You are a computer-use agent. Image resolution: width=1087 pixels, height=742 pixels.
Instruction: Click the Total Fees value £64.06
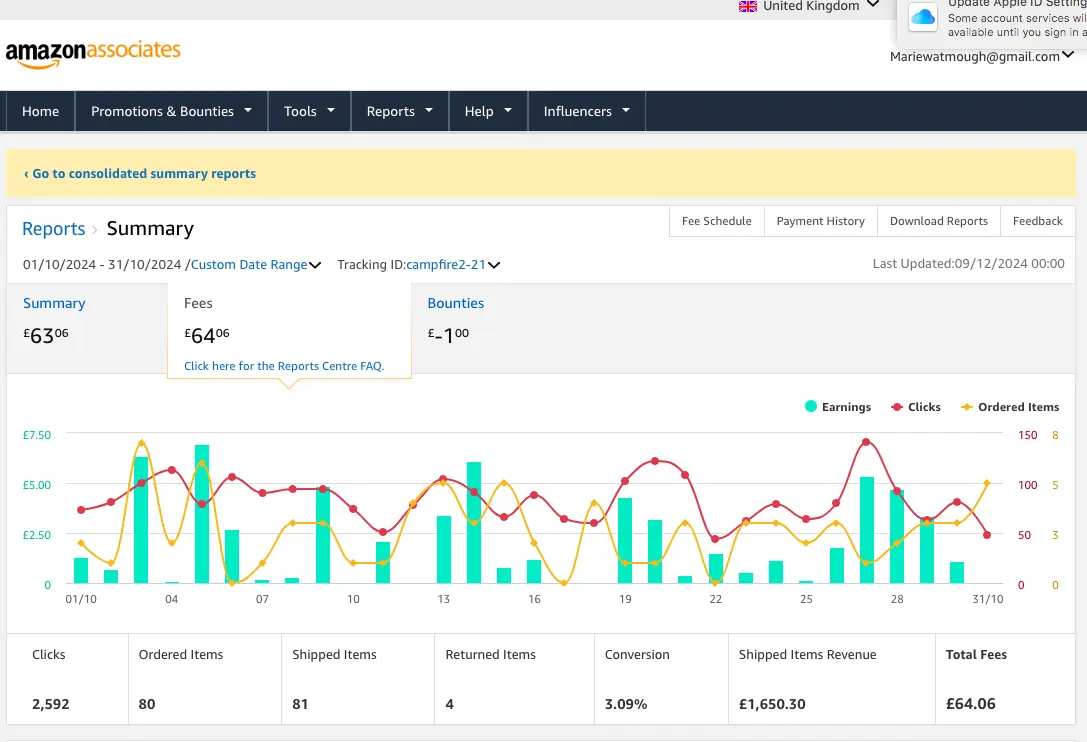tap(971, 704)
